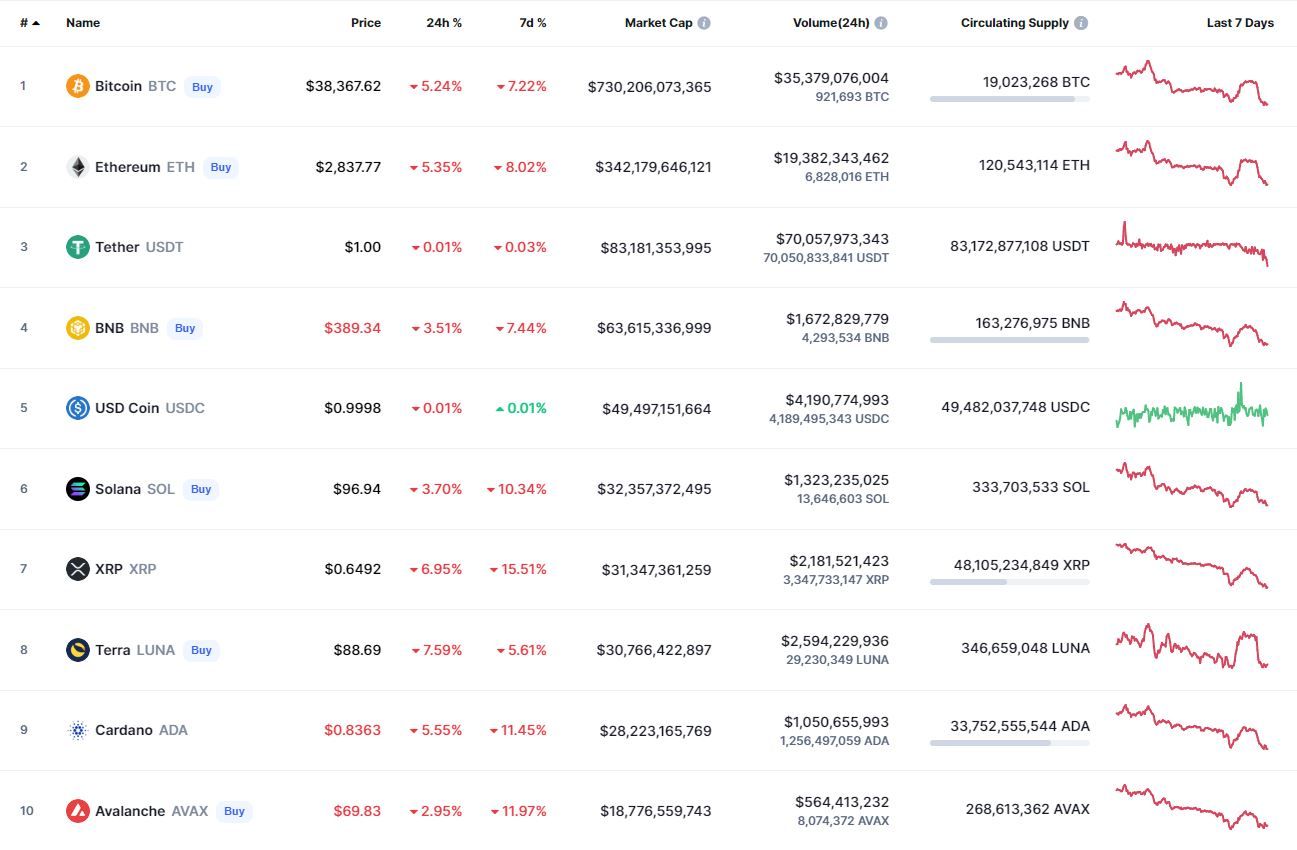This screenshot has height=850, width=1297.
Task: Click the Solana coin logo
Action: point(78,489)
